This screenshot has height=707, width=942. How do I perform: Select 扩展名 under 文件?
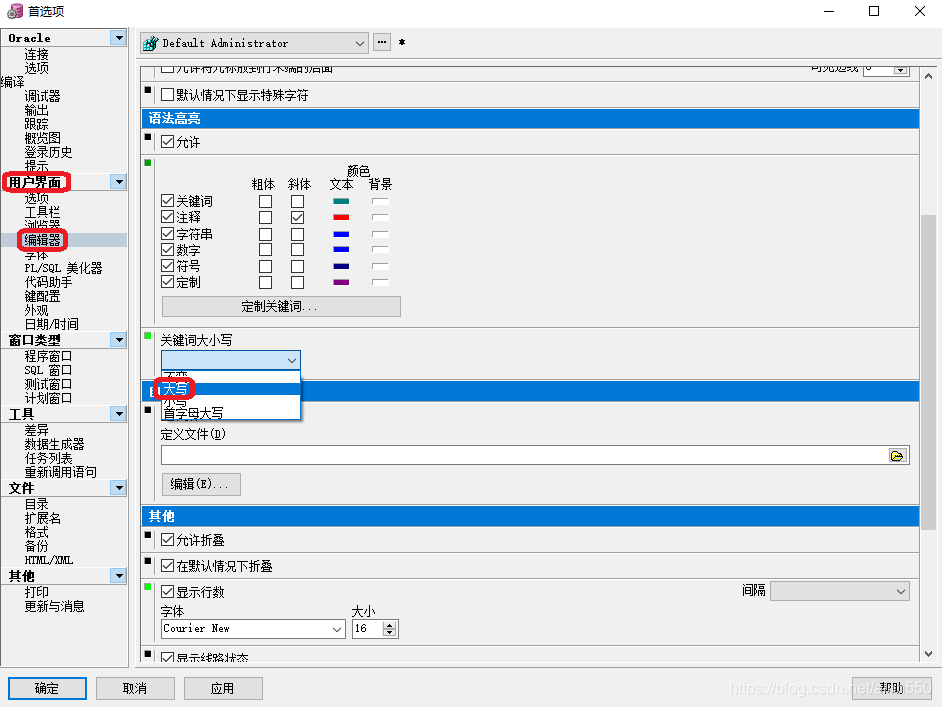42,518
